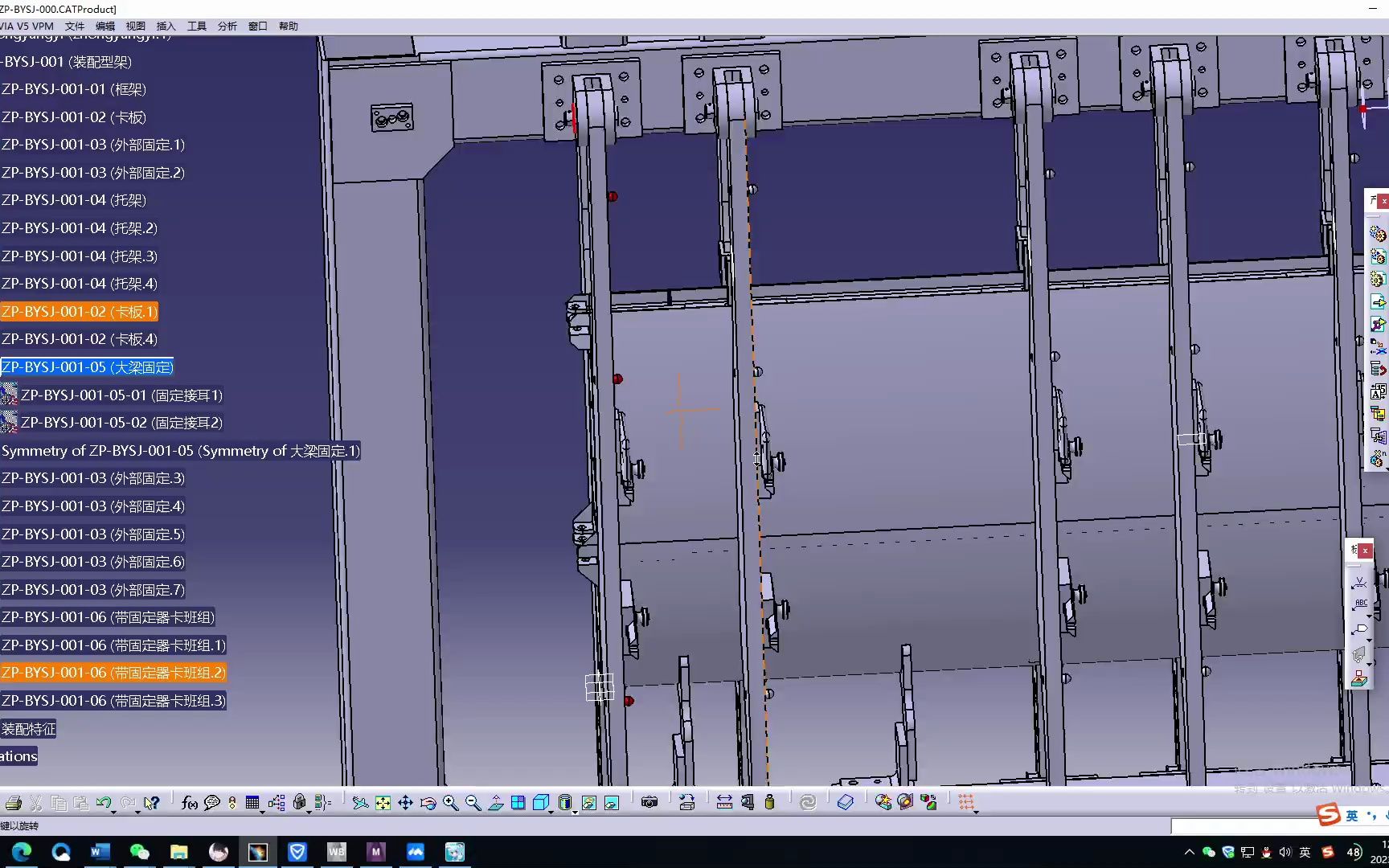Select ZP-BYSJ-001-04 (托架) node
This screenshot has width=1389, height=868.
[74, 200]
